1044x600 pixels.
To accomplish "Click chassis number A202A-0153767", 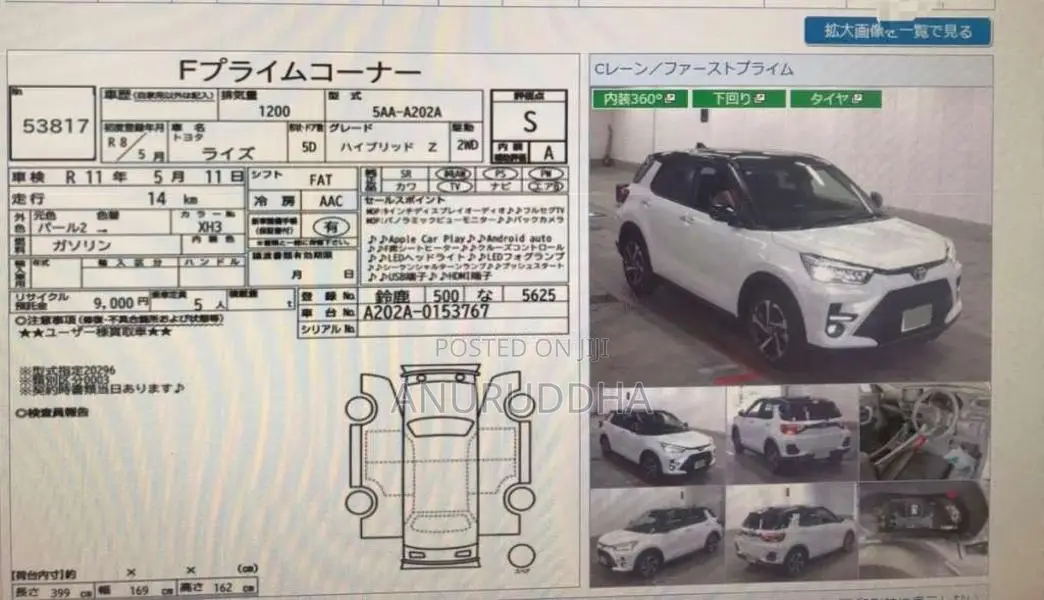I will coord(426,312).
